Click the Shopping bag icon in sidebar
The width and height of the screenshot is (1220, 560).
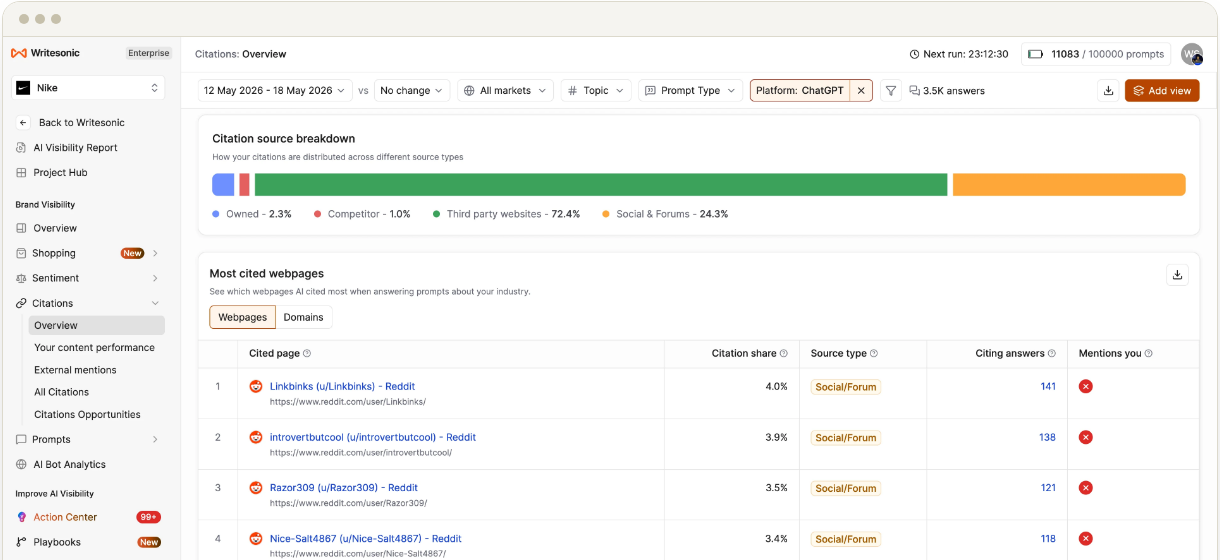click(22, 253)
